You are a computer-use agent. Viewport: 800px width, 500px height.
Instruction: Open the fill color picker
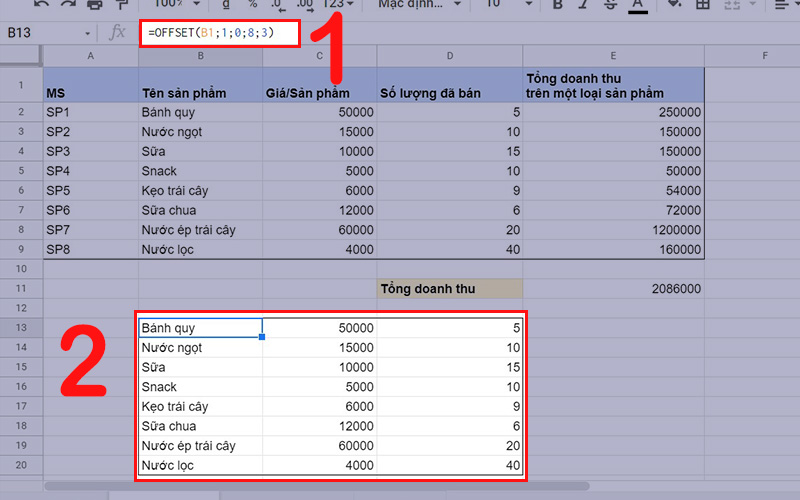click(x=674, y=4)
